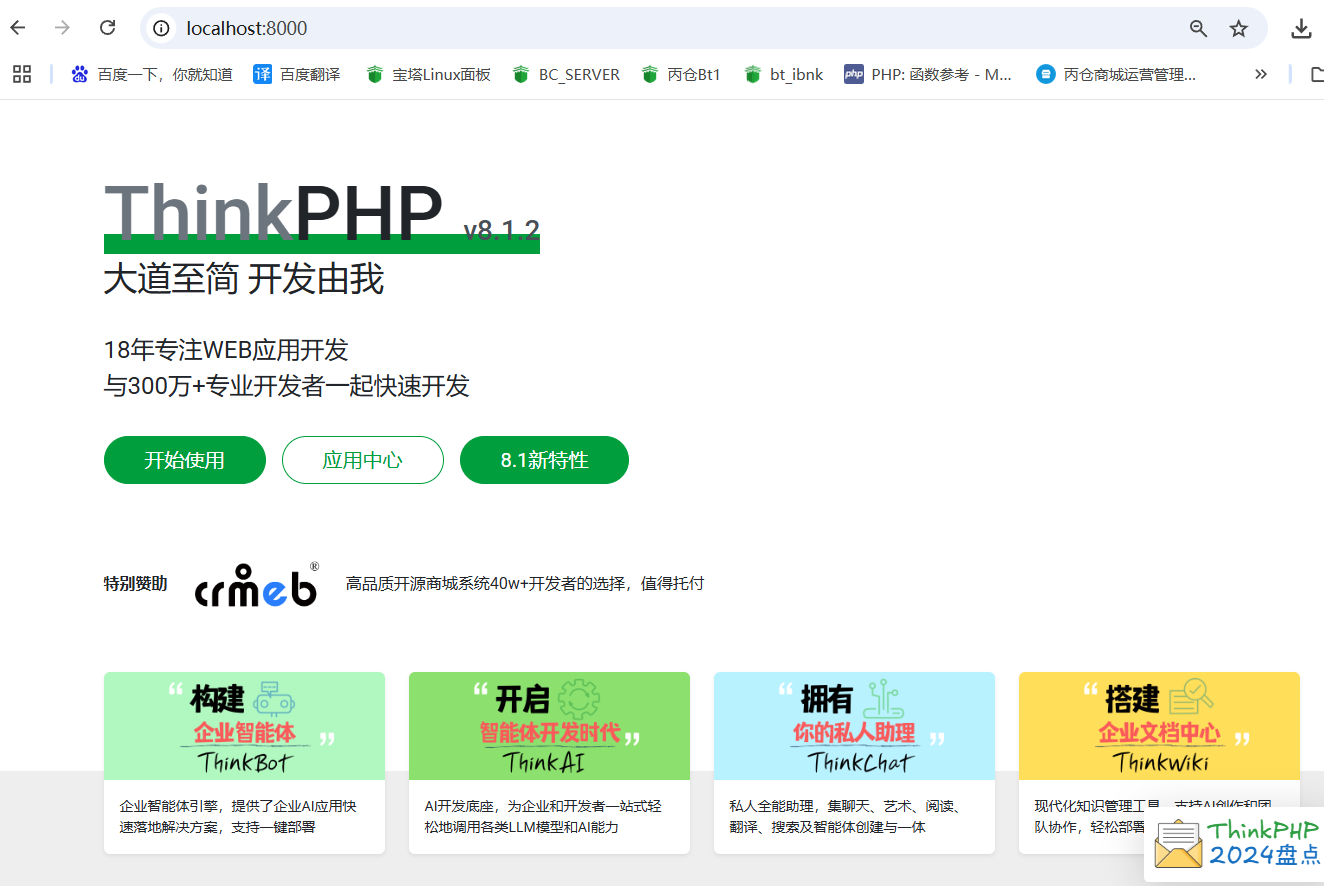The height and width of the screenshot is (886, 1324).
Task: Open PHP: 函数参考 bookmark
Action: [x=929, y=74]
